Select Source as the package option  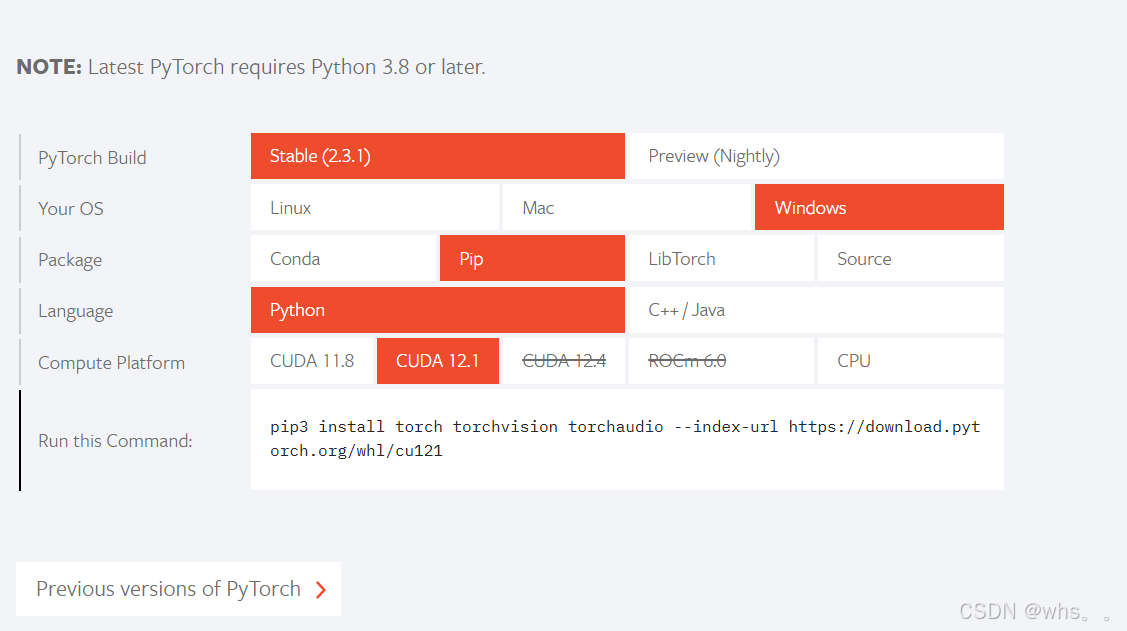pos(910,258)
